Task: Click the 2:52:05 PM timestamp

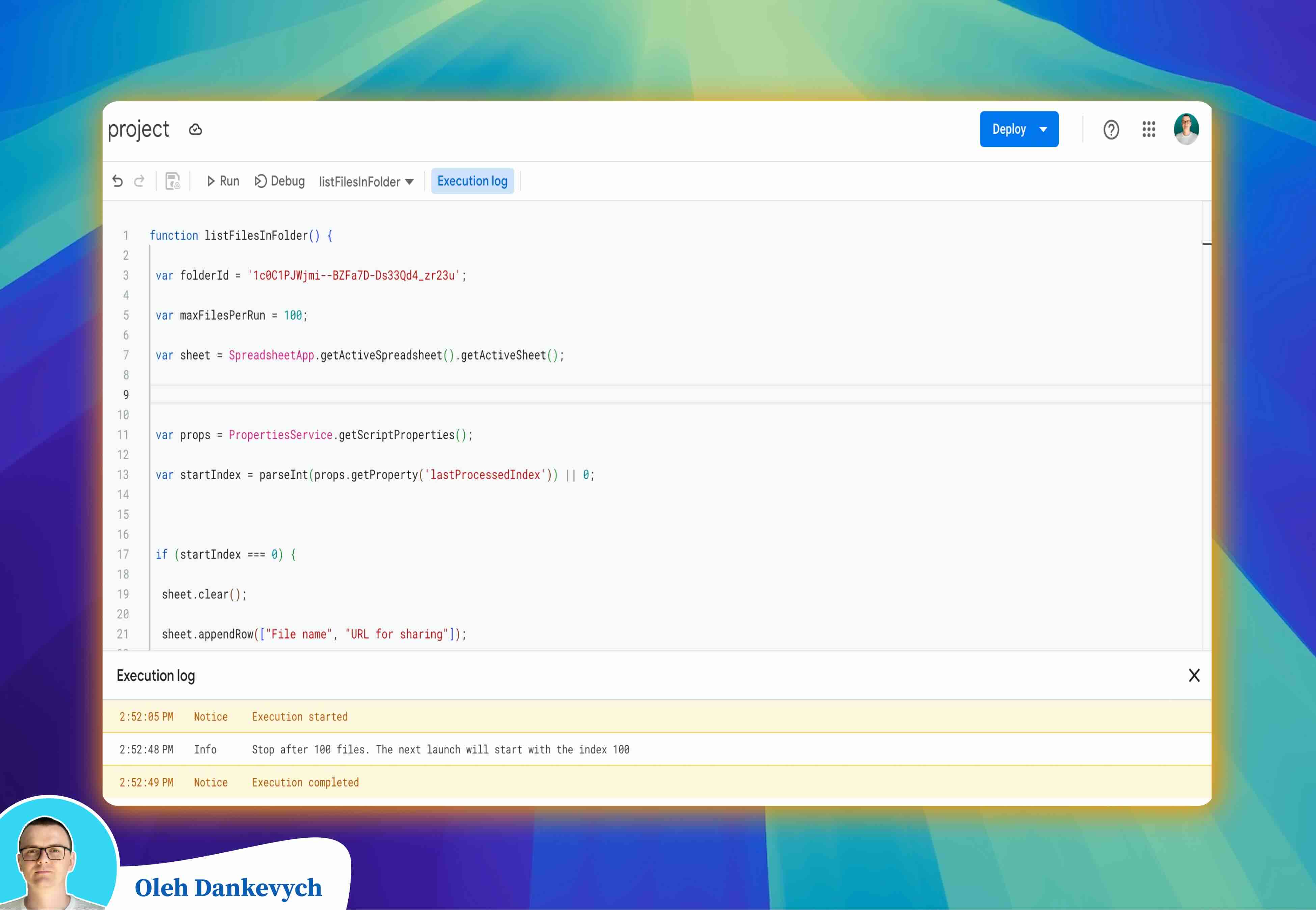Action: (x=146, y=717)
